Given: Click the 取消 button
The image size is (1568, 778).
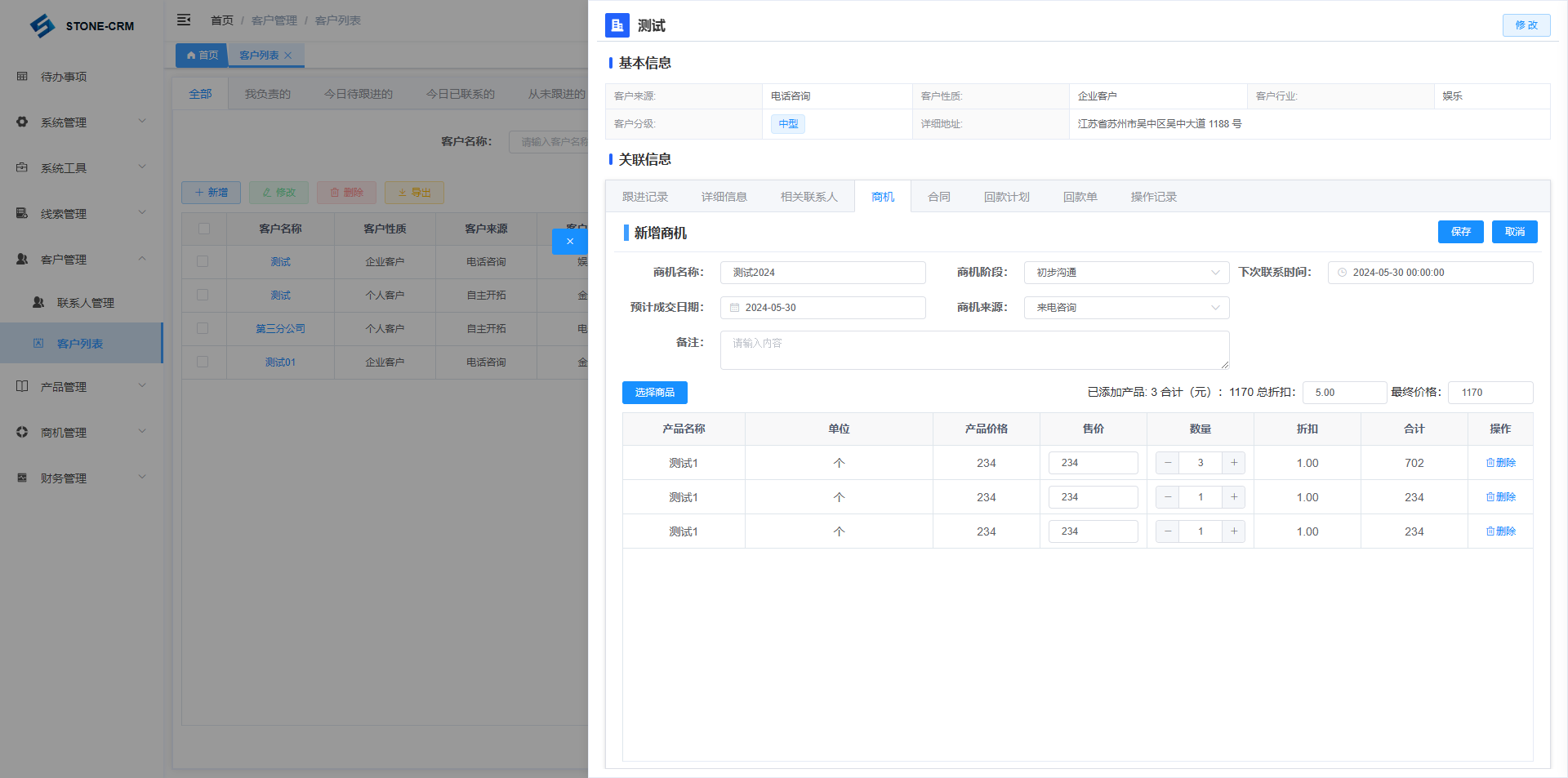Looking at the screenshot, I should pos(1514,232).
